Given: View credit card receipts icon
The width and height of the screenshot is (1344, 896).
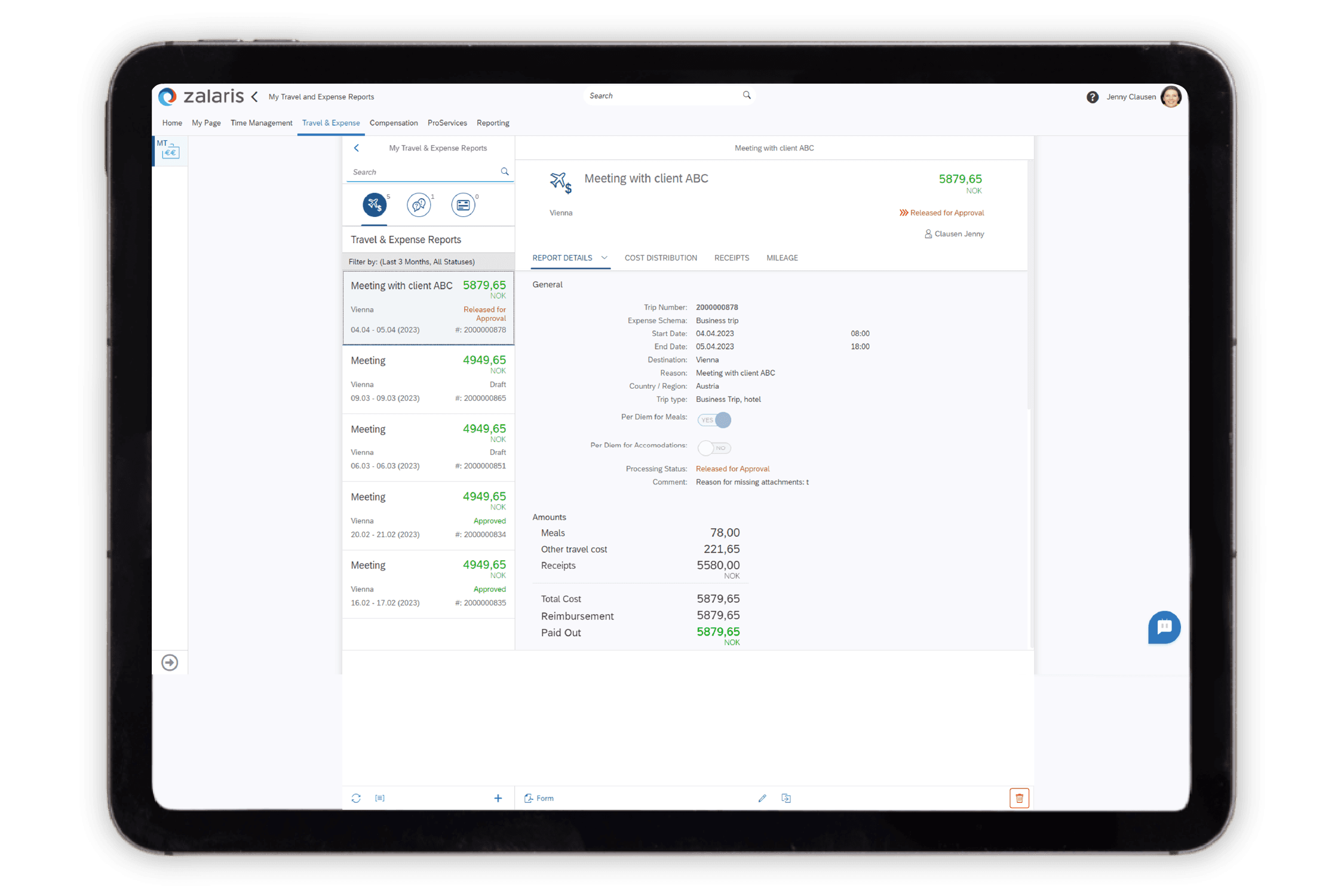Looking at the screenshot, I should click(x=463, y=204).
